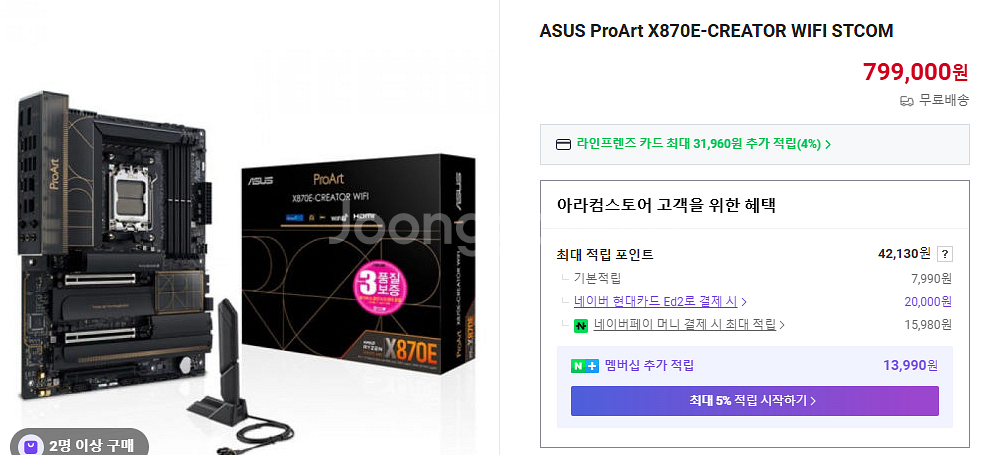Expand chevron next to 네이버 현대카드 Ed2

(x=743, y=302)
